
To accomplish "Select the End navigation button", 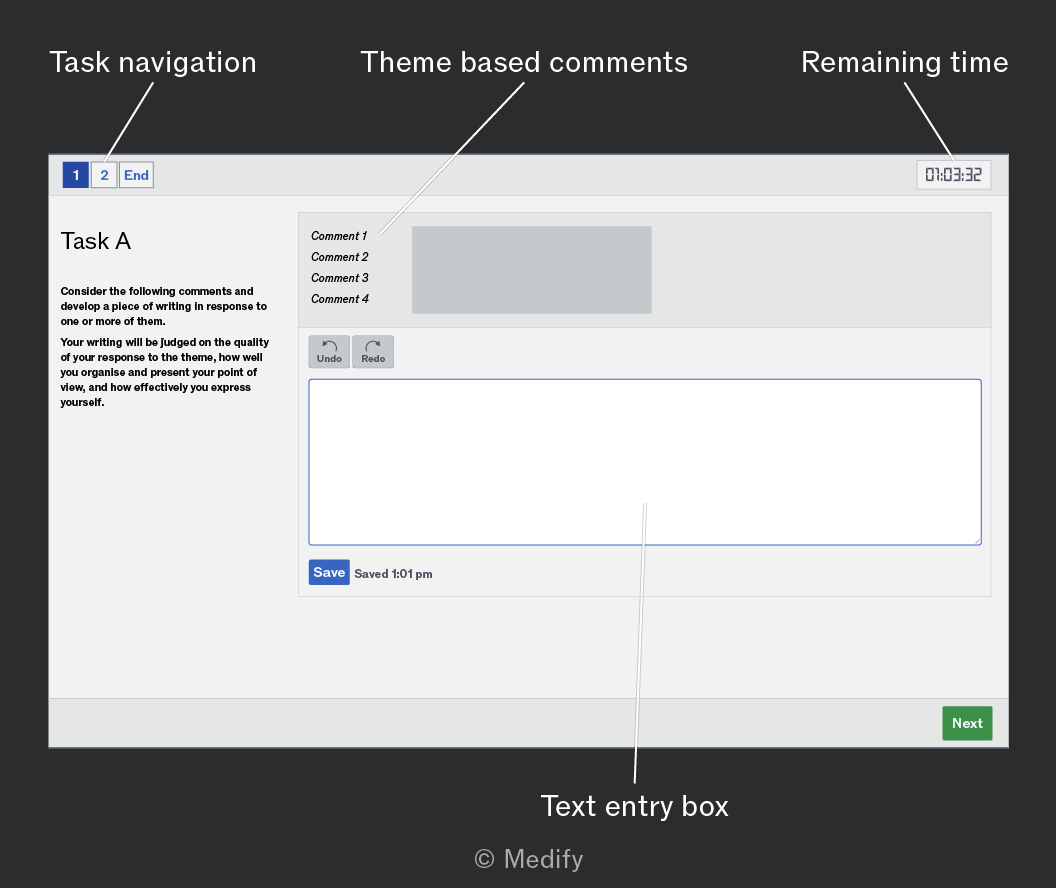I will point(137,175).
